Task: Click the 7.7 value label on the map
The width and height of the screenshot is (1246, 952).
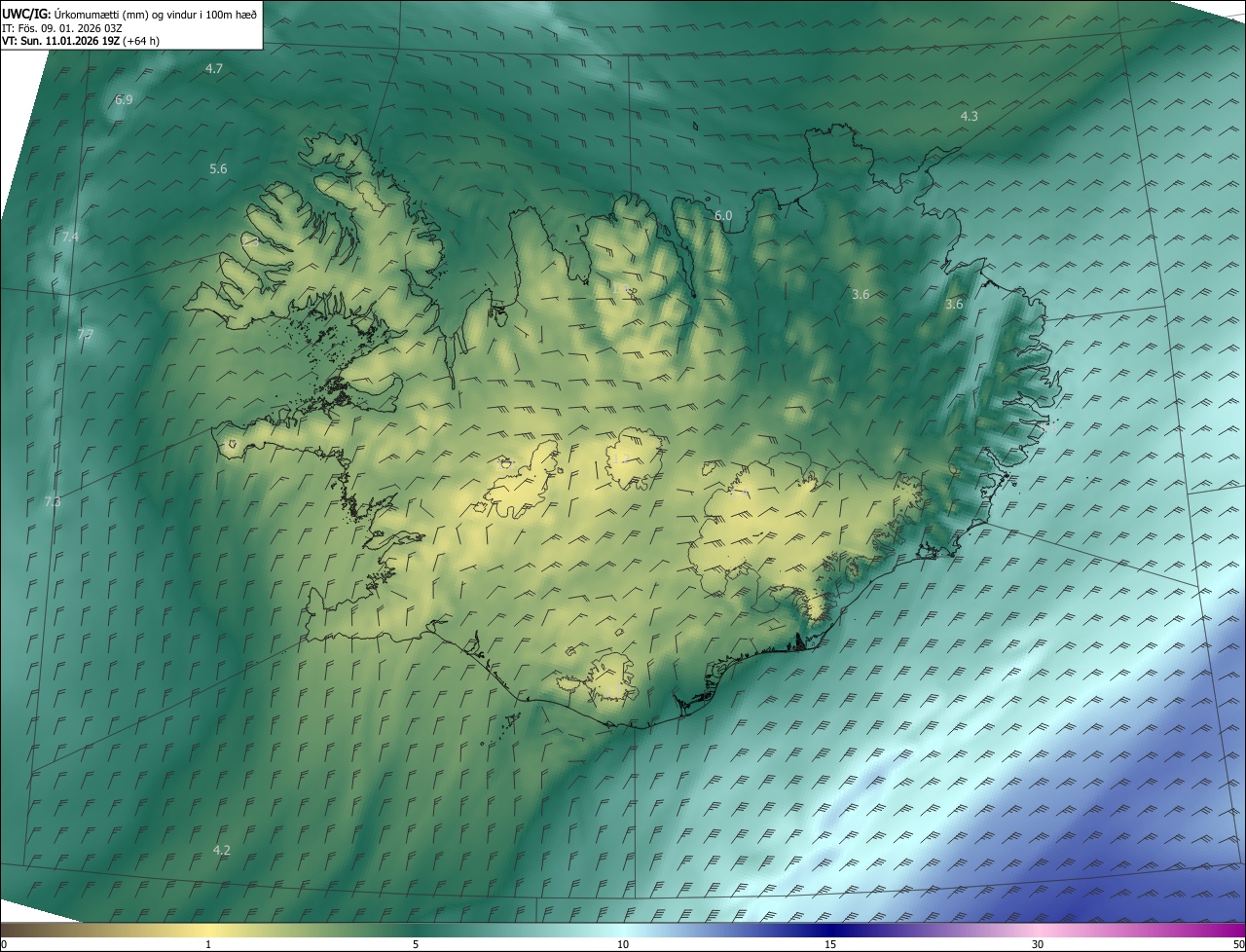Action: pos(86,334)
